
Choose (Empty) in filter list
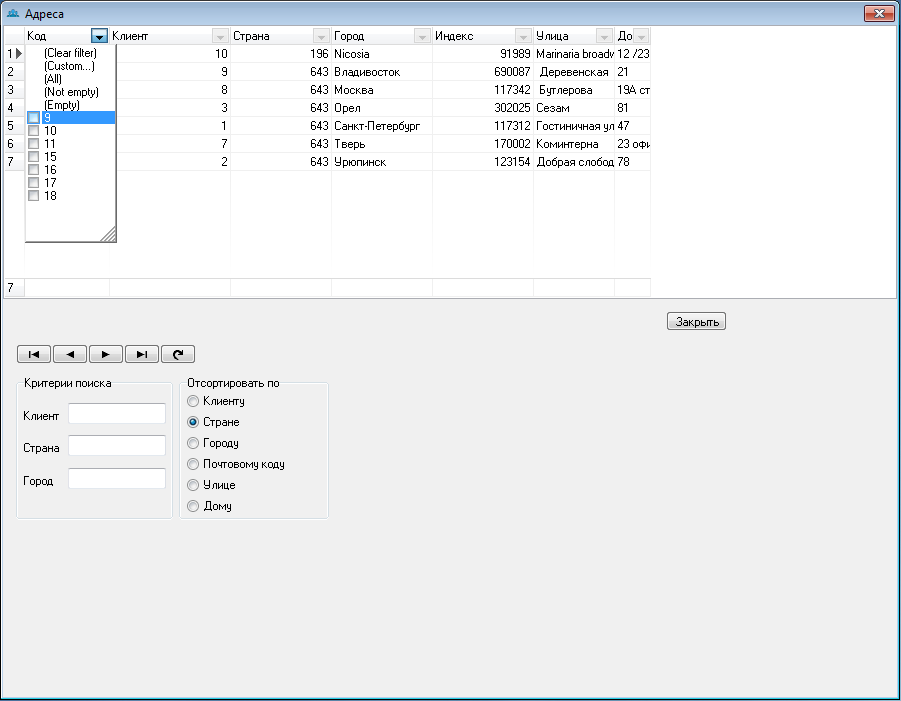(61, 105)
